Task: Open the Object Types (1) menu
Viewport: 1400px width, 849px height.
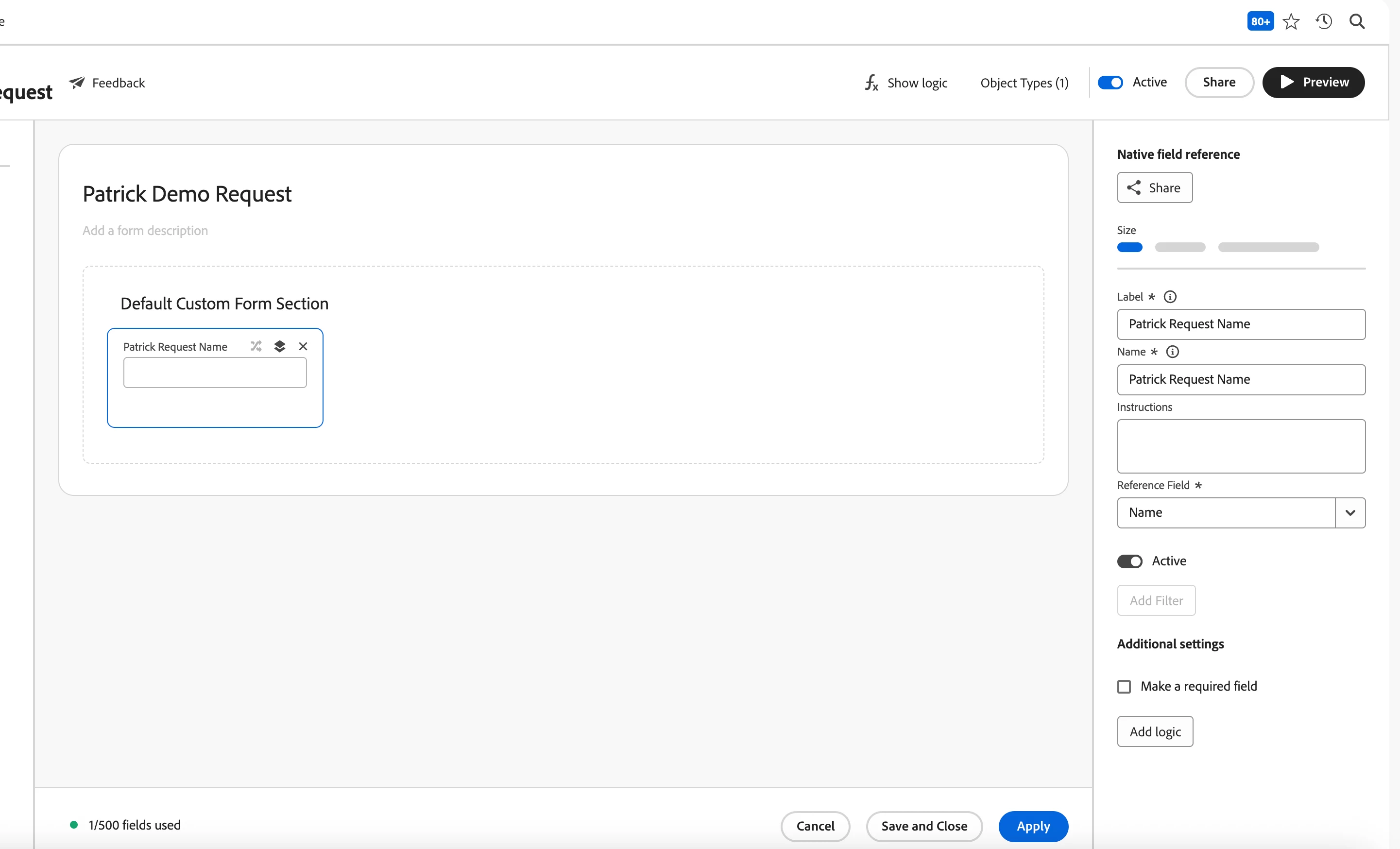Action: [x=1024, y=83]
